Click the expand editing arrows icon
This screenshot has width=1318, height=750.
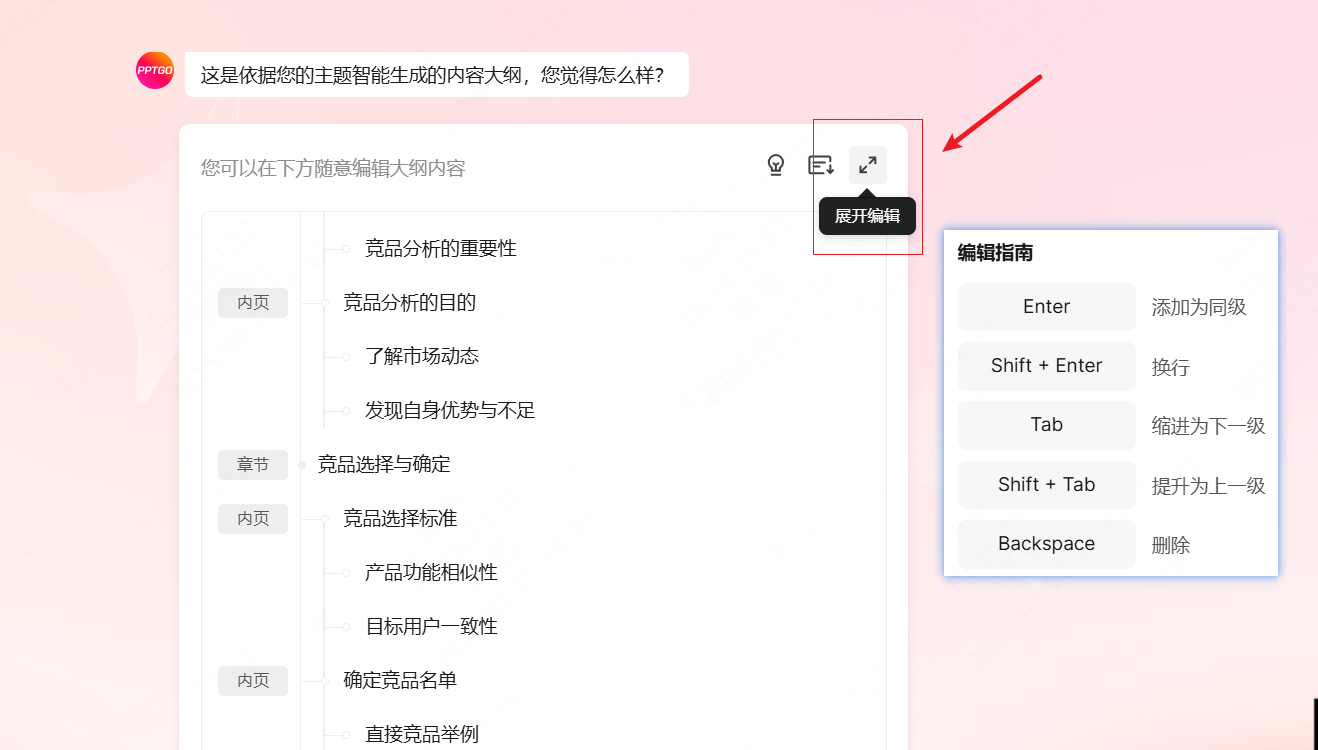click(868, 165)
